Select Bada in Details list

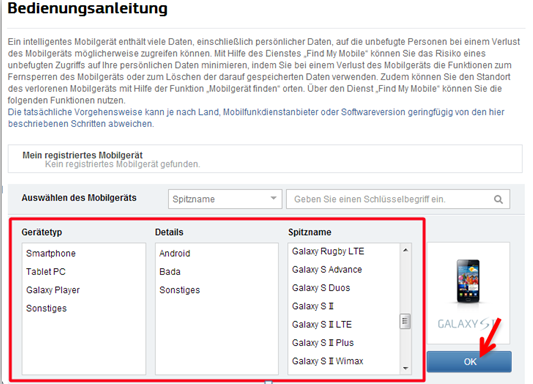170,272
